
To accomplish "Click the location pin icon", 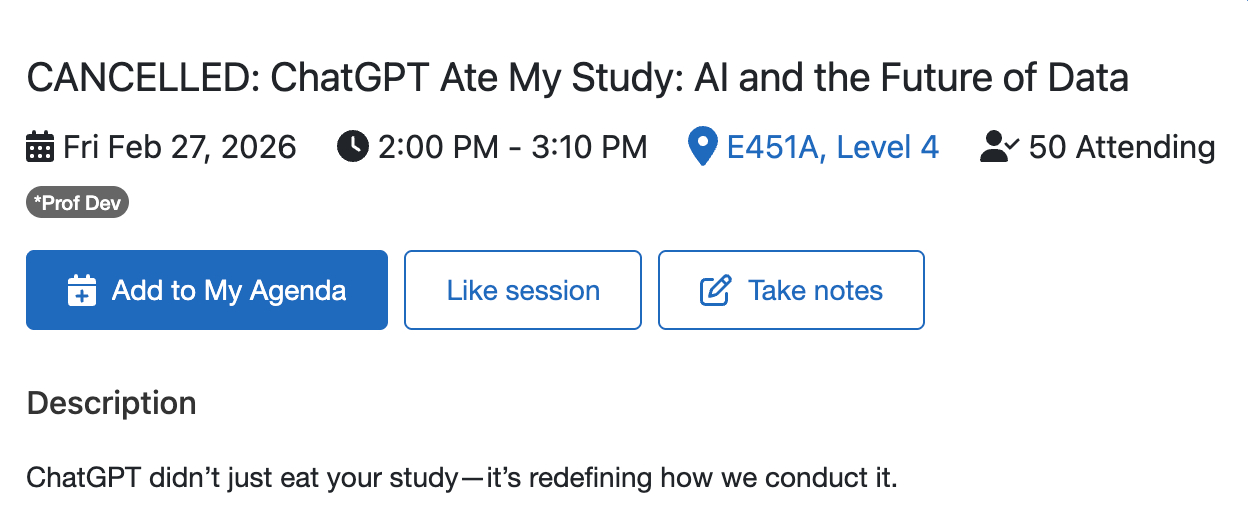I will 703,148.
